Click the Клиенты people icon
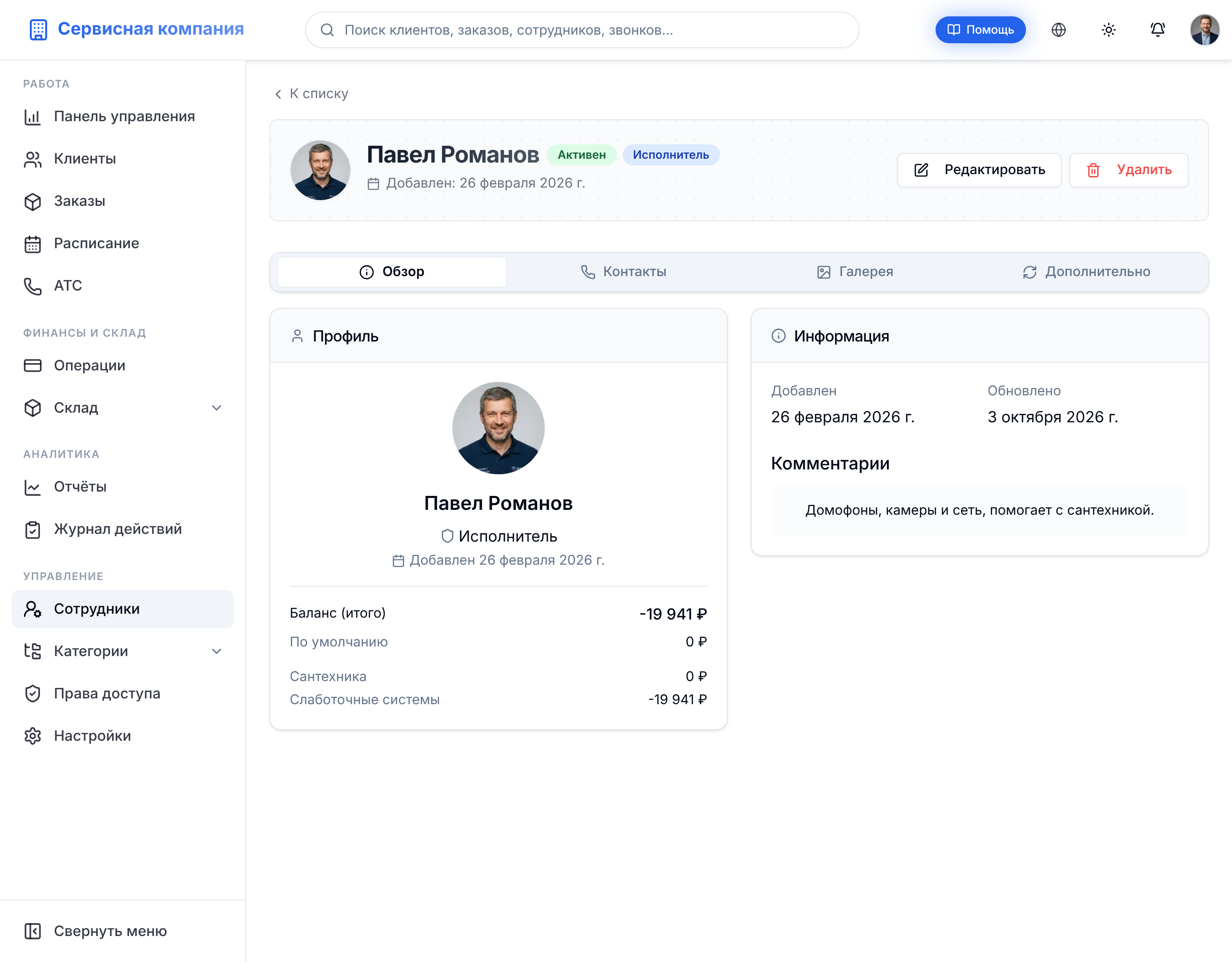This screenshot has height=962, width=1232. (33, 159)
